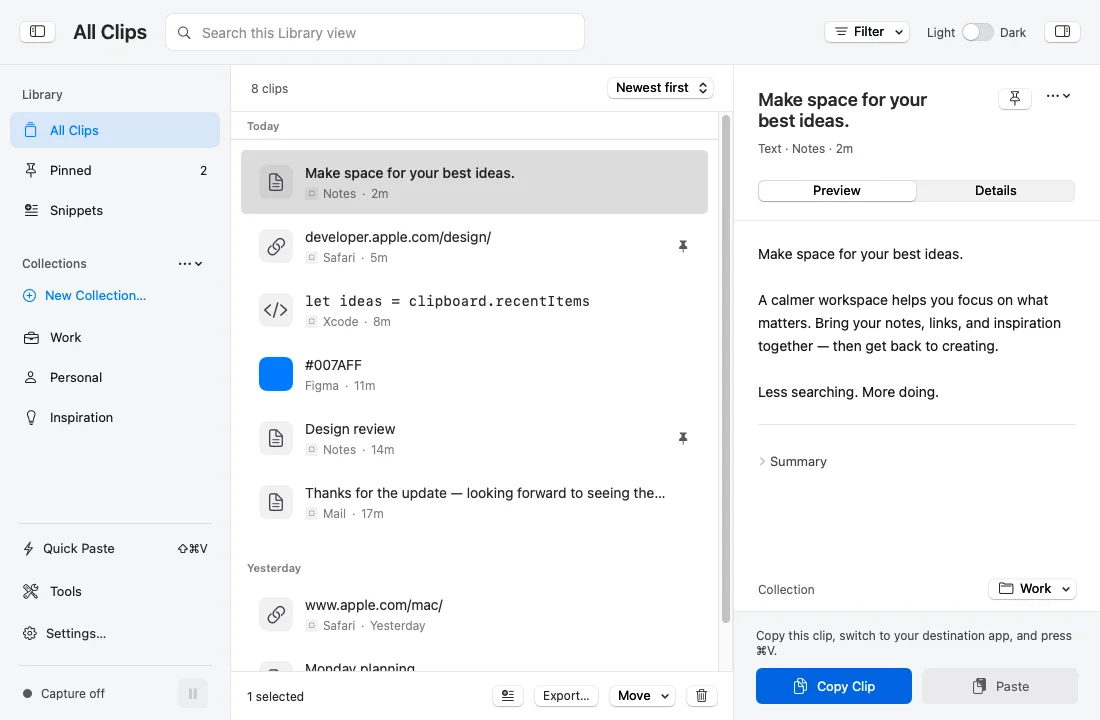This screenshot has width=1100, height=720.
Task: Select the 'Make space for your best ideas.' clip
Action: 474,182
